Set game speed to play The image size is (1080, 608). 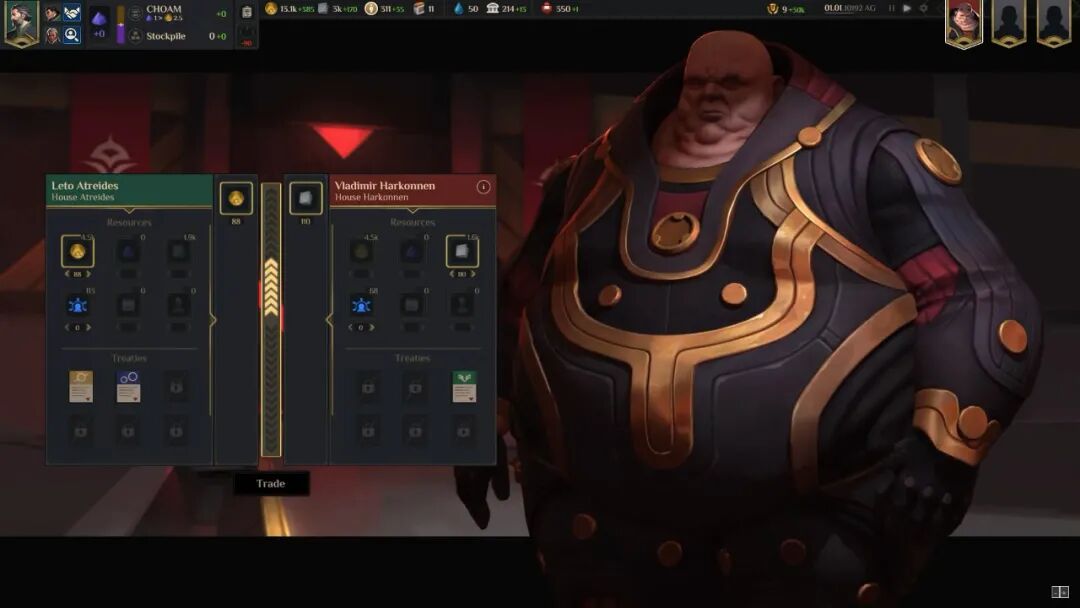coord(907,8)
